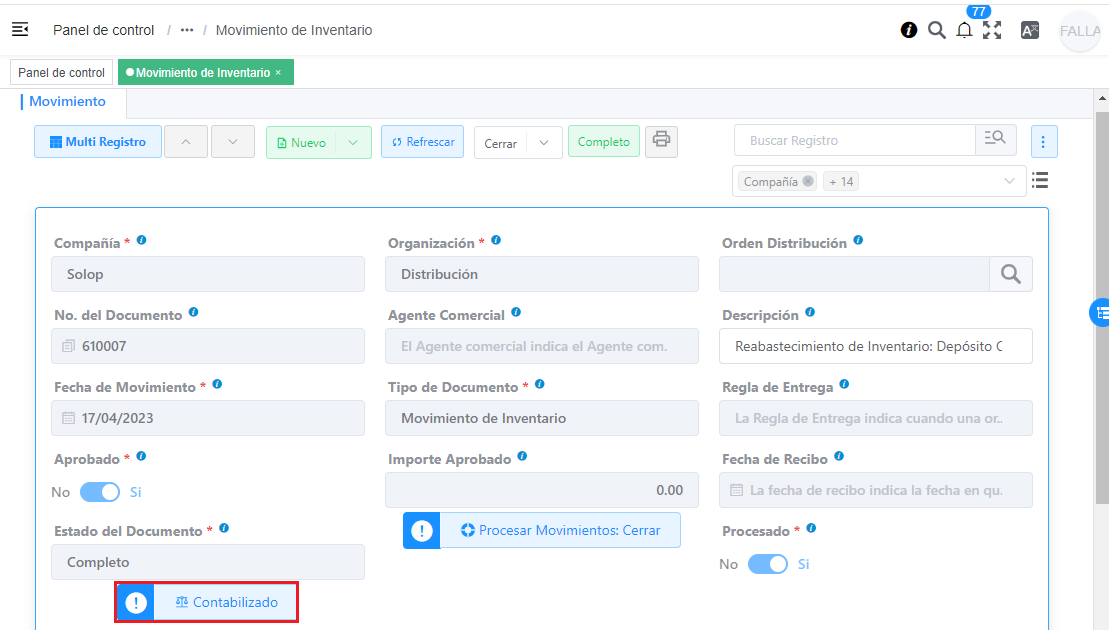Remove the Compañía filter tag
Image resolution: width=1109 pixels, height=630 pixels.
[x=808, y=181]
